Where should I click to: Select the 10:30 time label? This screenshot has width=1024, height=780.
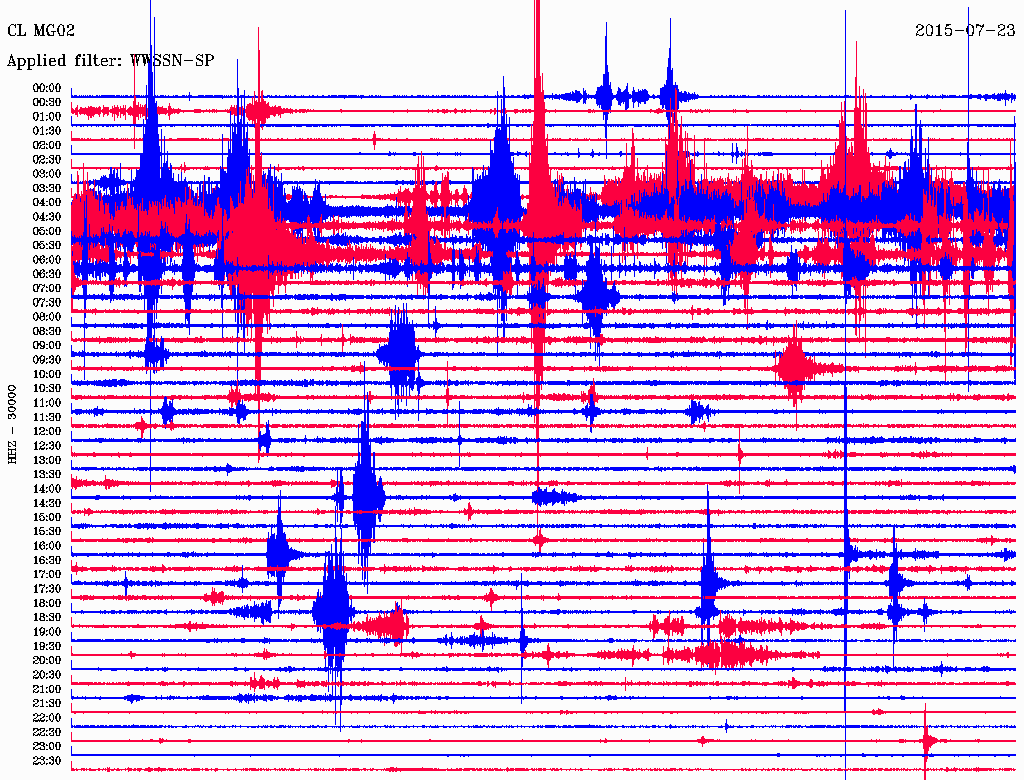(47, 388)
